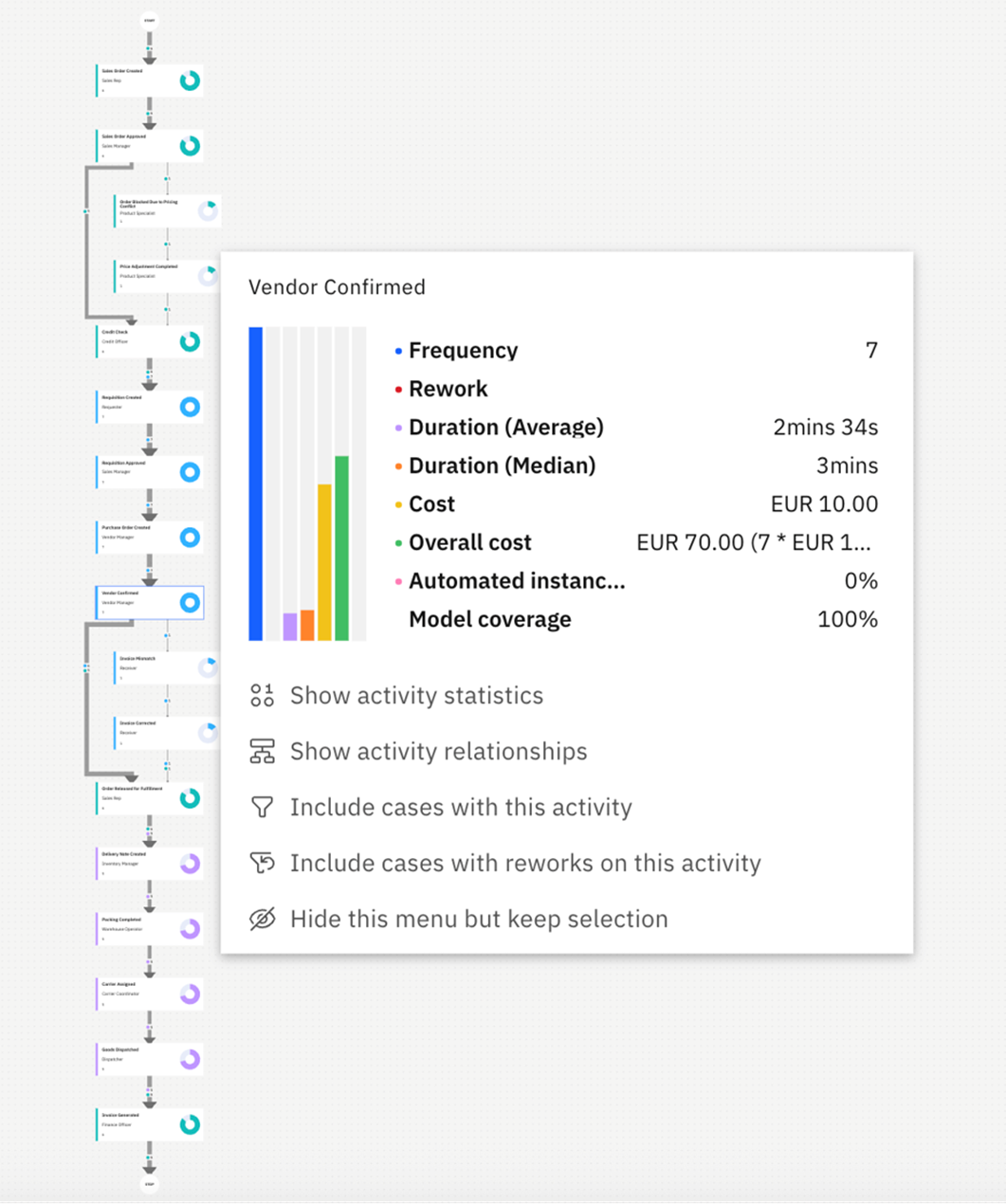Click the green Overall cost bar

tap(341, 548)
